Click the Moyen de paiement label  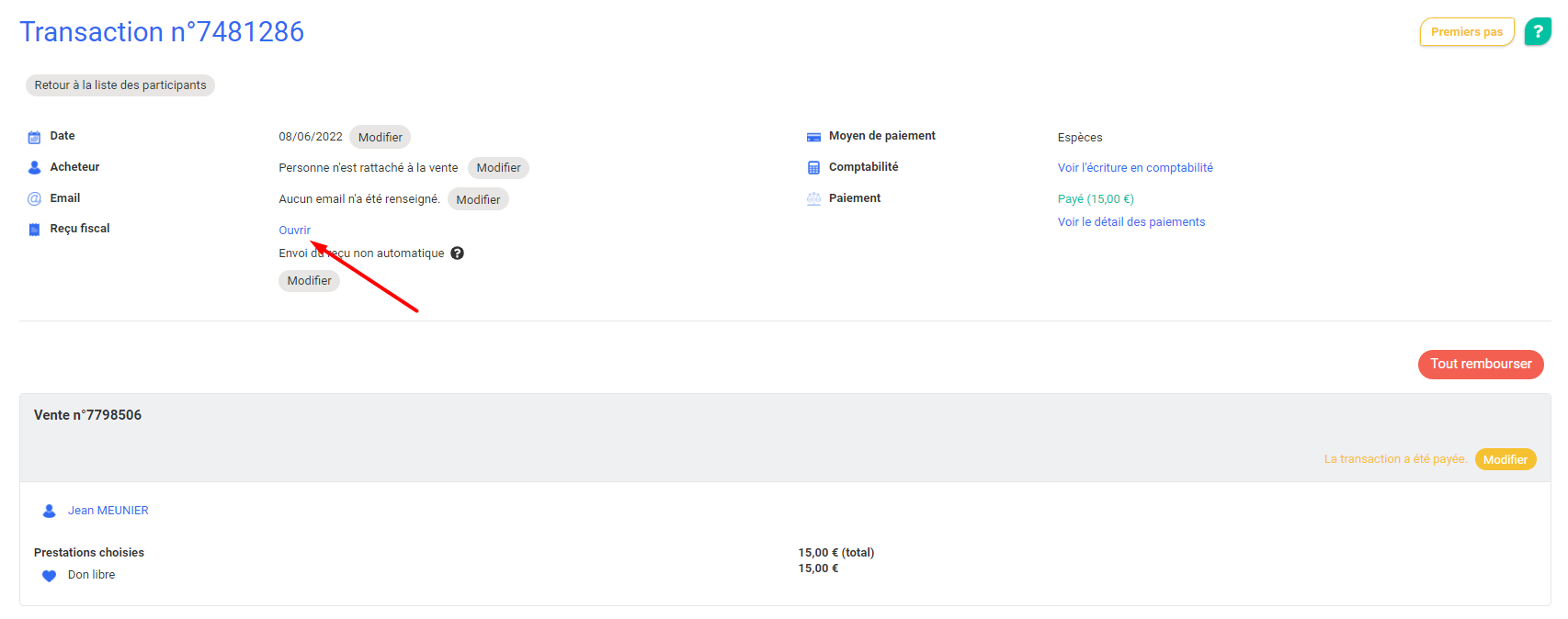tap(882, 136)
